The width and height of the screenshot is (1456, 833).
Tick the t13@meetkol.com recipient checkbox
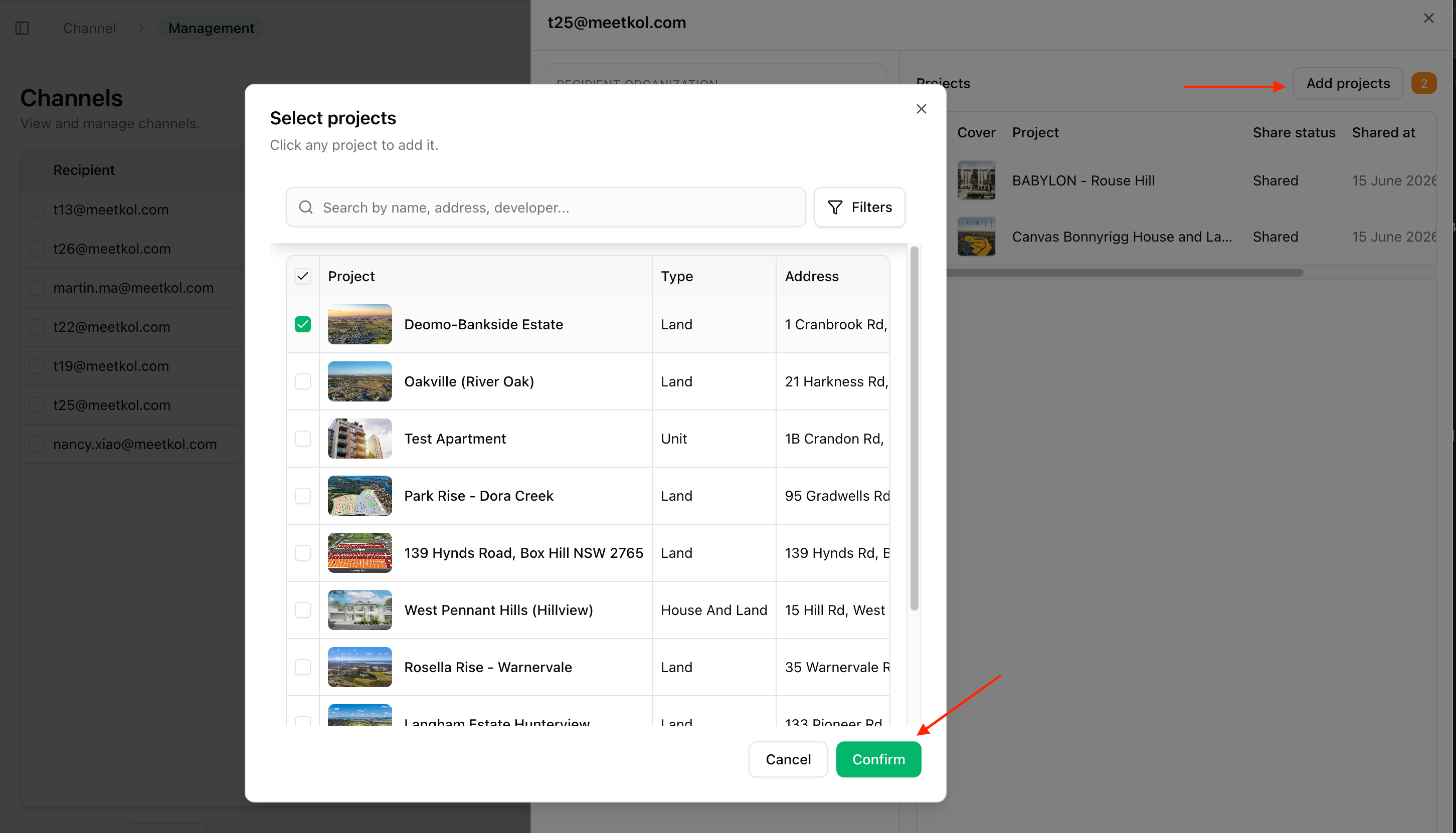point(37,210)
